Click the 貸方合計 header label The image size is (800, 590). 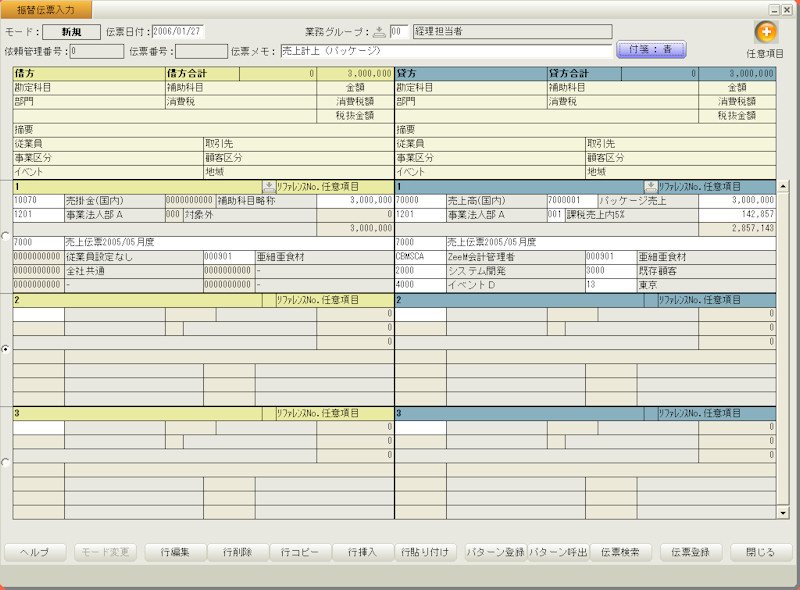[569, 73]
